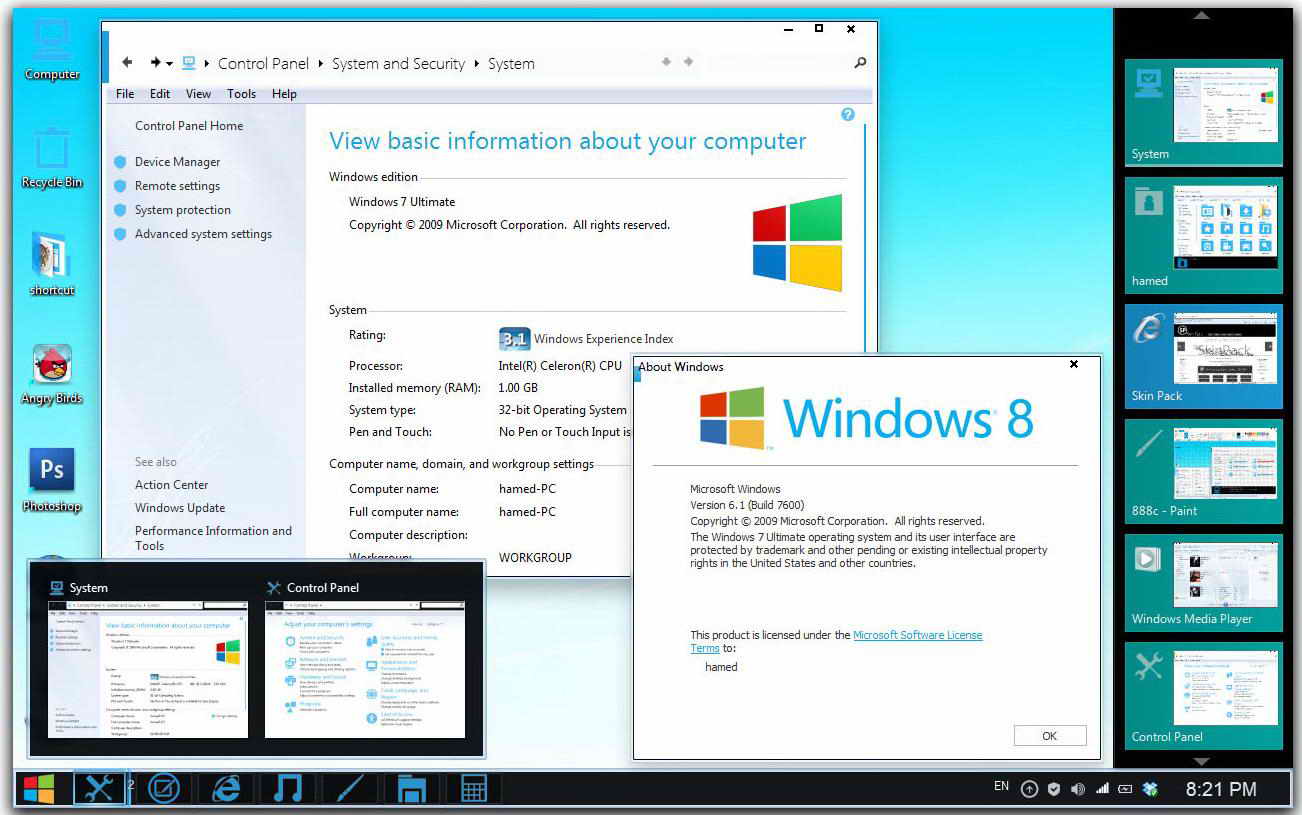1302x815 pixels.
Task: Switch to Windows Media Player sidebar thumbnail
Action: [1203, 583]
